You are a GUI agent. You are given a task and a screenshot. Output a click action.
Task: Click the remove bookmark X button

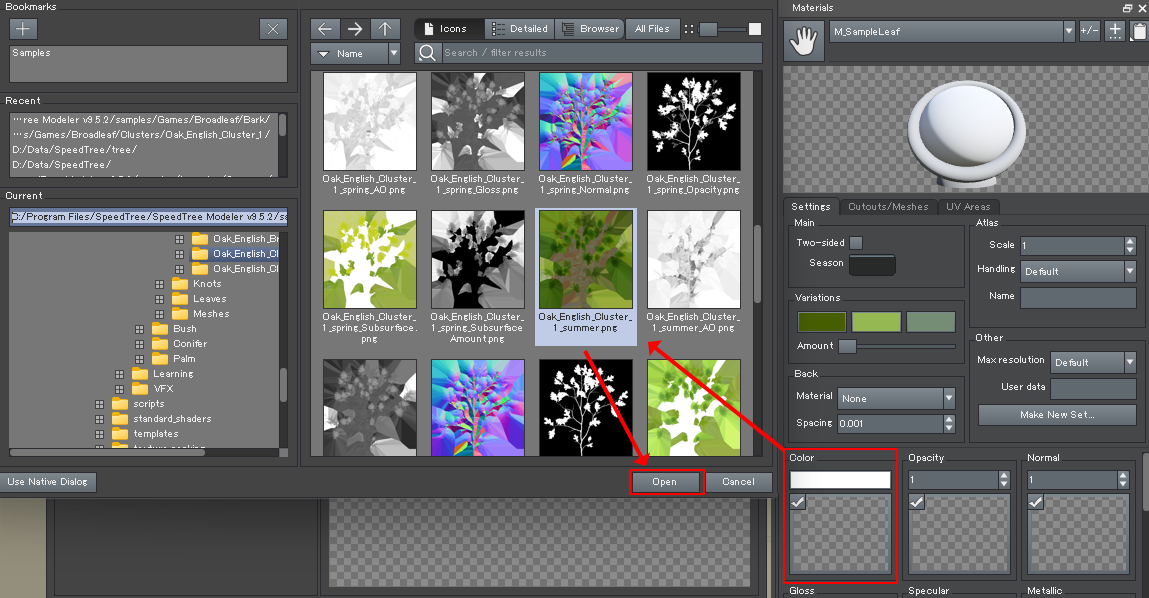pos(273,29)
